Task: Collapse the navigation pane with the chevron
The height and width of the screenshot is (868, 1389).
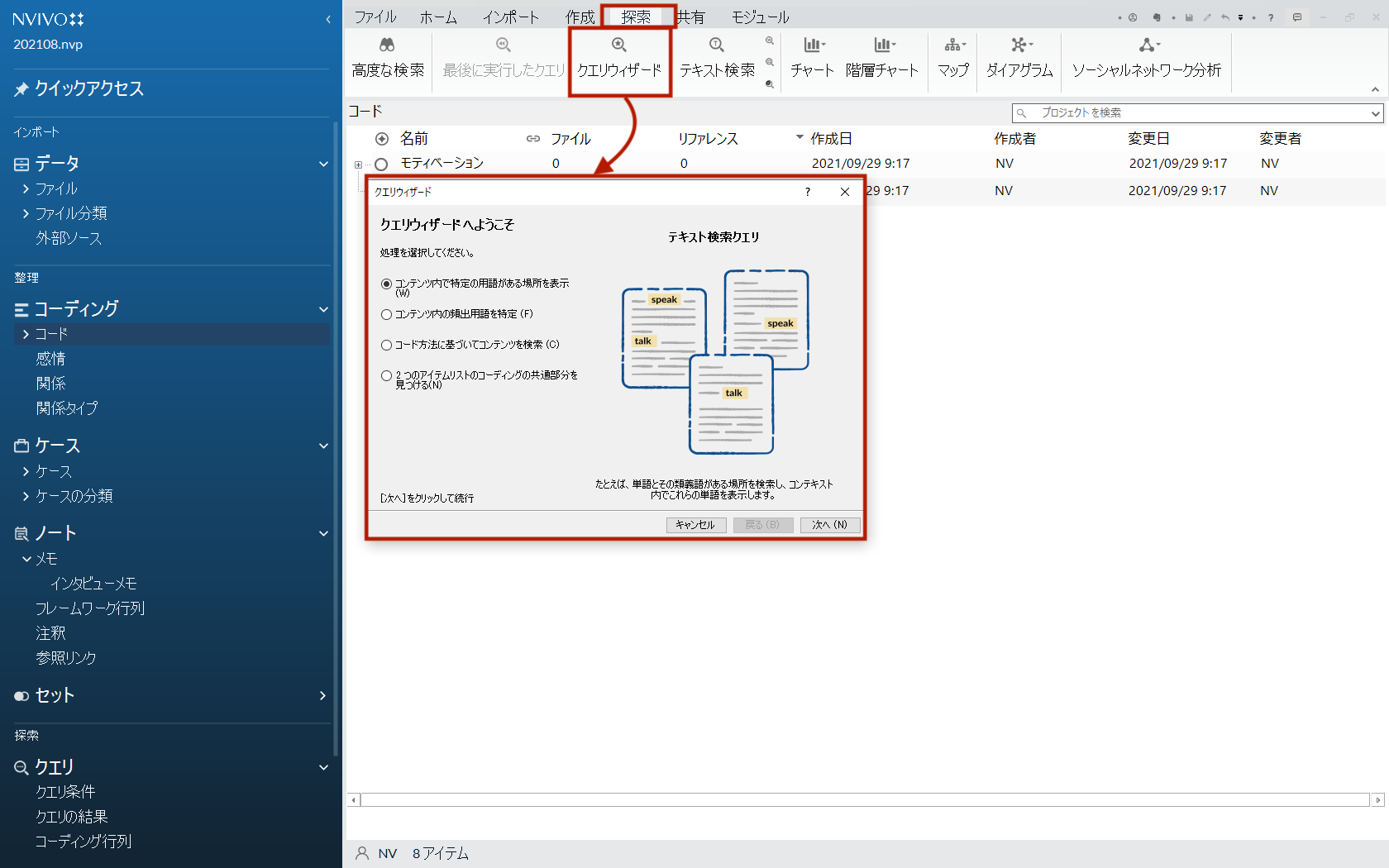Action: (x=328, y=19)
